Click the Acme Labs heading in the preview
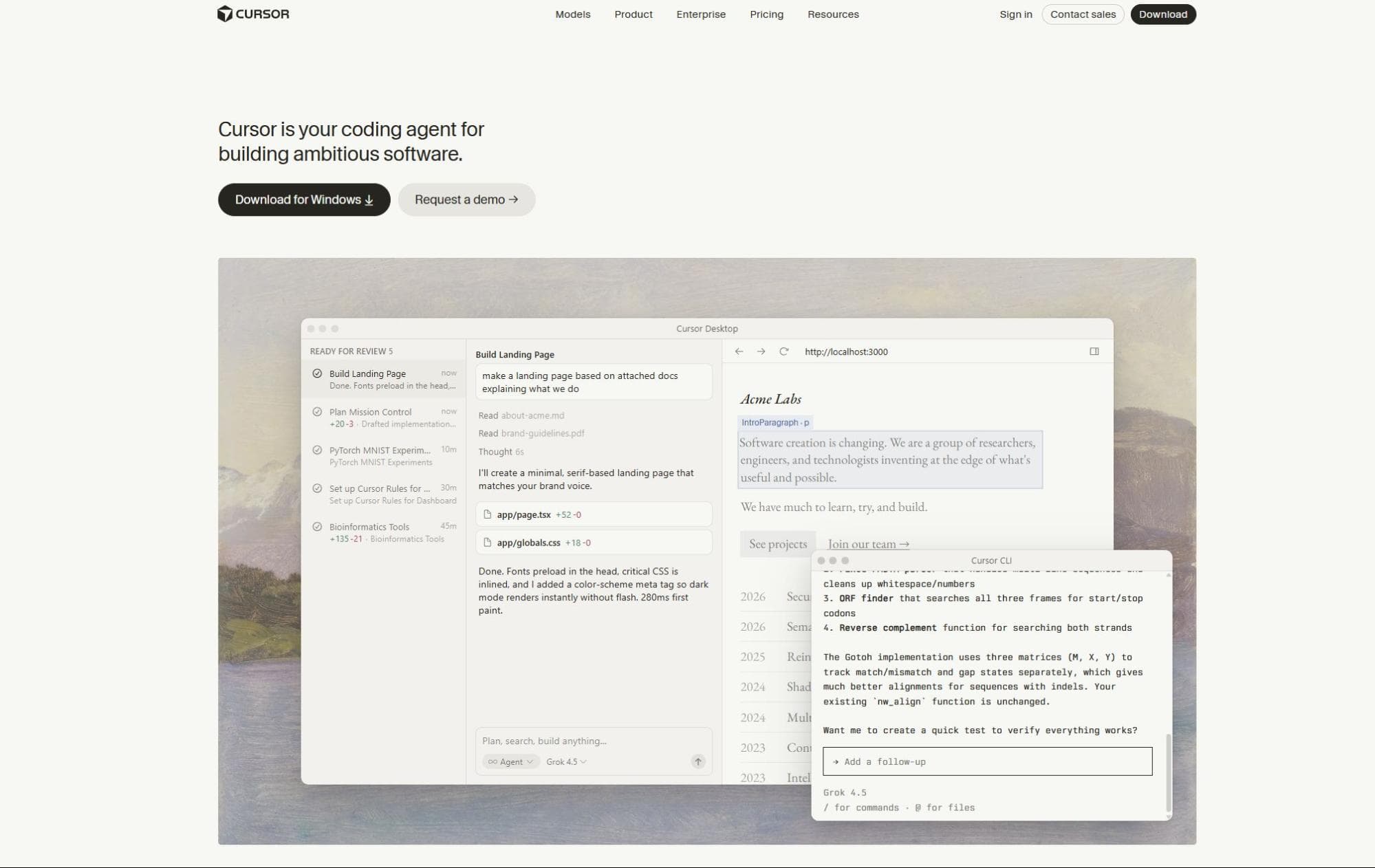 coord(770,399)
